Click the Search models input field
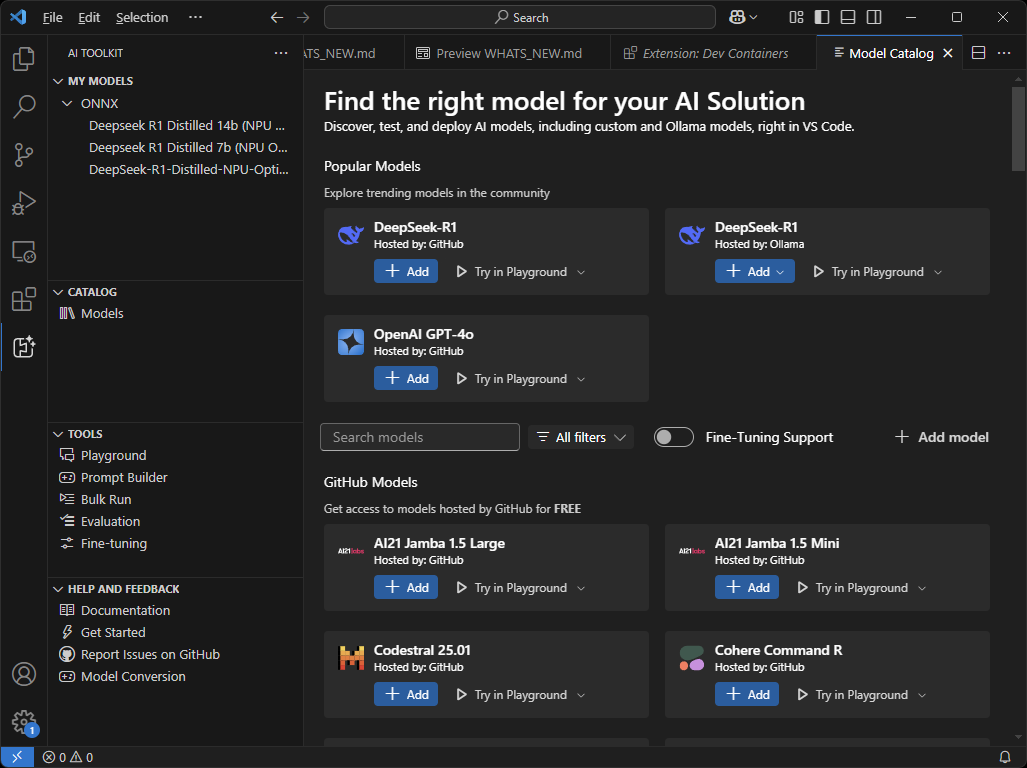The image size is (1027, 768). tap(419, 437)
